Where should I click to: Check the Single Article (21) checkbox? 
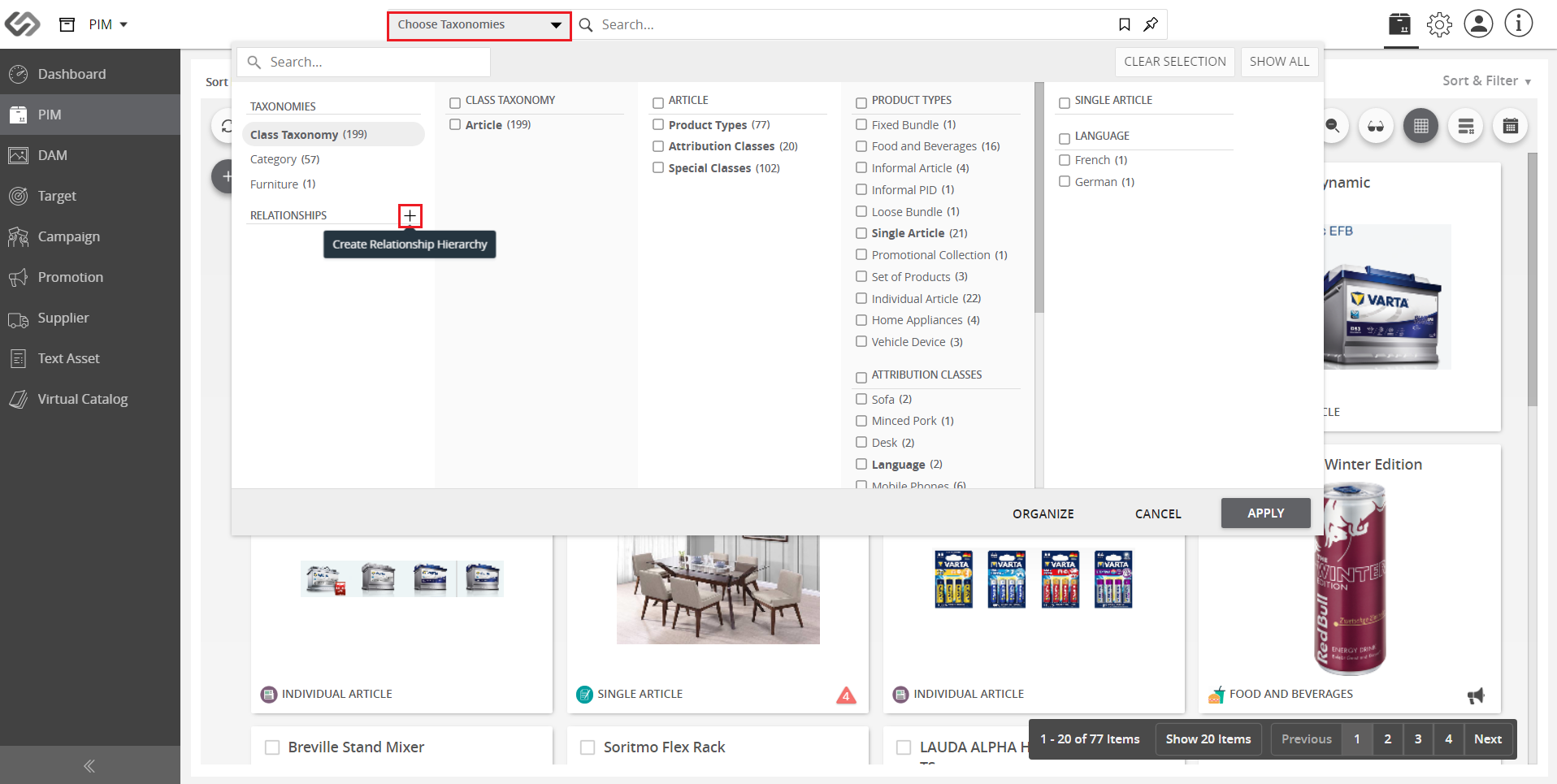(861, 233)
